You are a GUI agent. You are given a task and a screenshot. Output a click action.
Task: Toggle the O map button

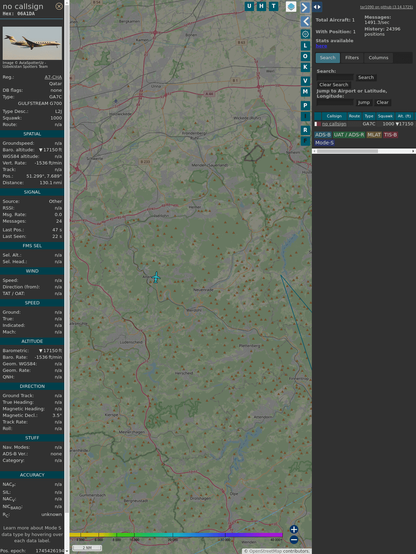(x=305, y=56)
